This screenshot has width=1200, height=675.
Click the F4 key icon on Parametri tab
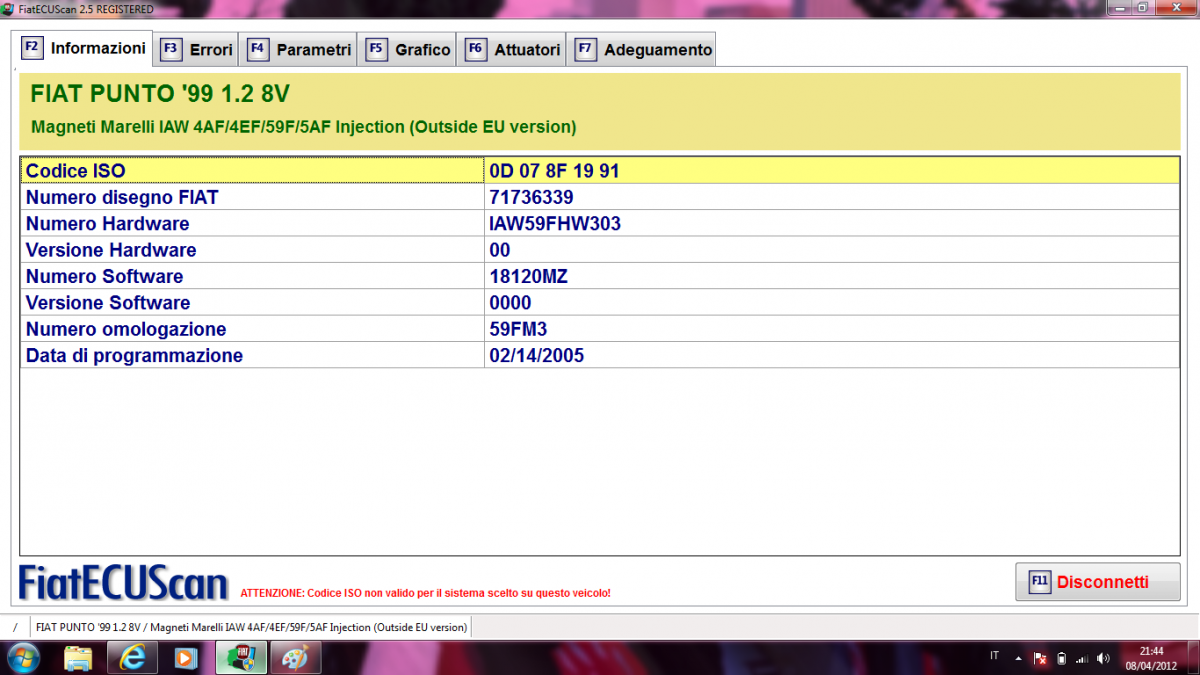pyautogui.click(x=258, y=49)
